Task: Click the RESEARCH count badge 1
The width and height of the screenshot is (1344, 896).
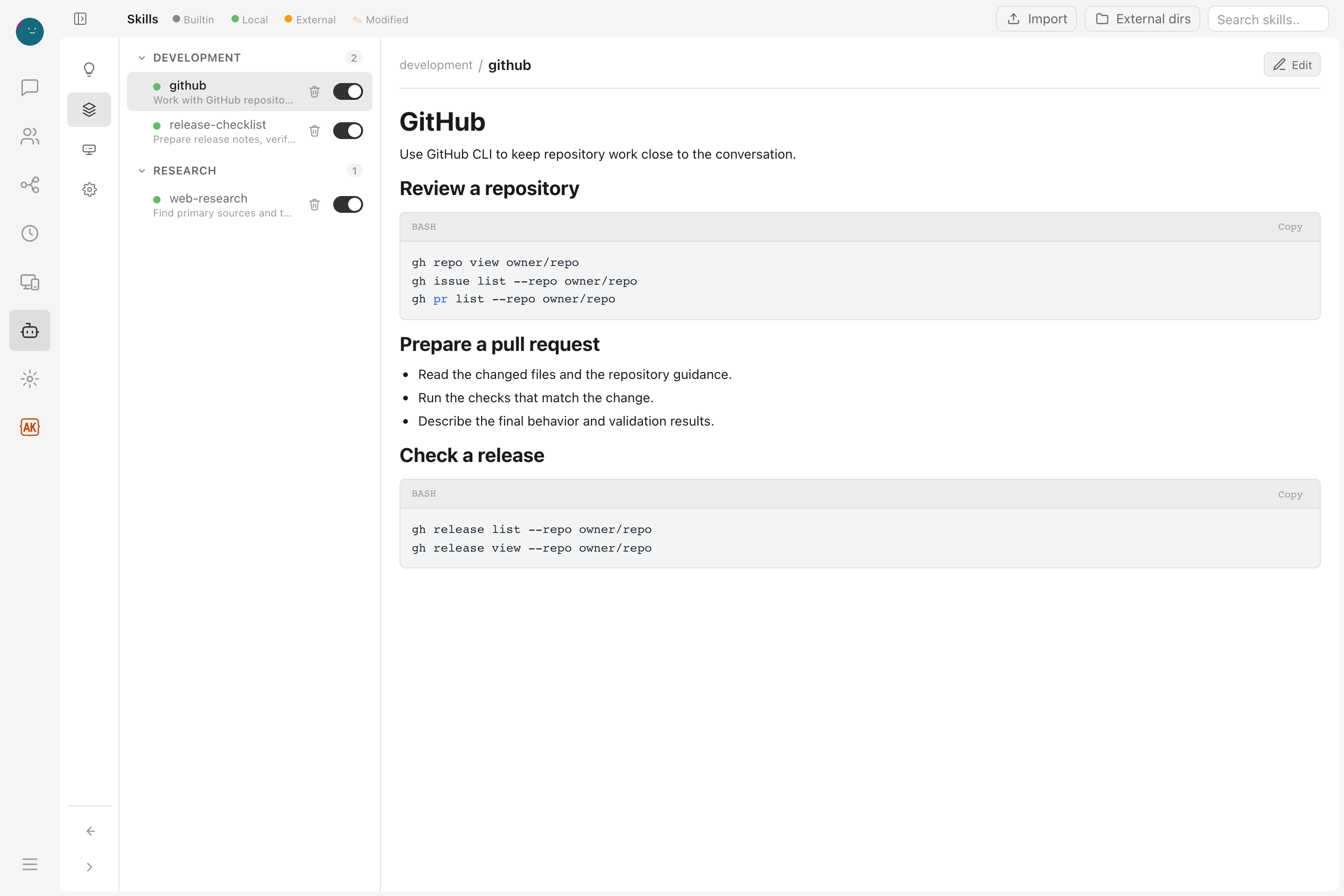Action: [x=354, y=171]
